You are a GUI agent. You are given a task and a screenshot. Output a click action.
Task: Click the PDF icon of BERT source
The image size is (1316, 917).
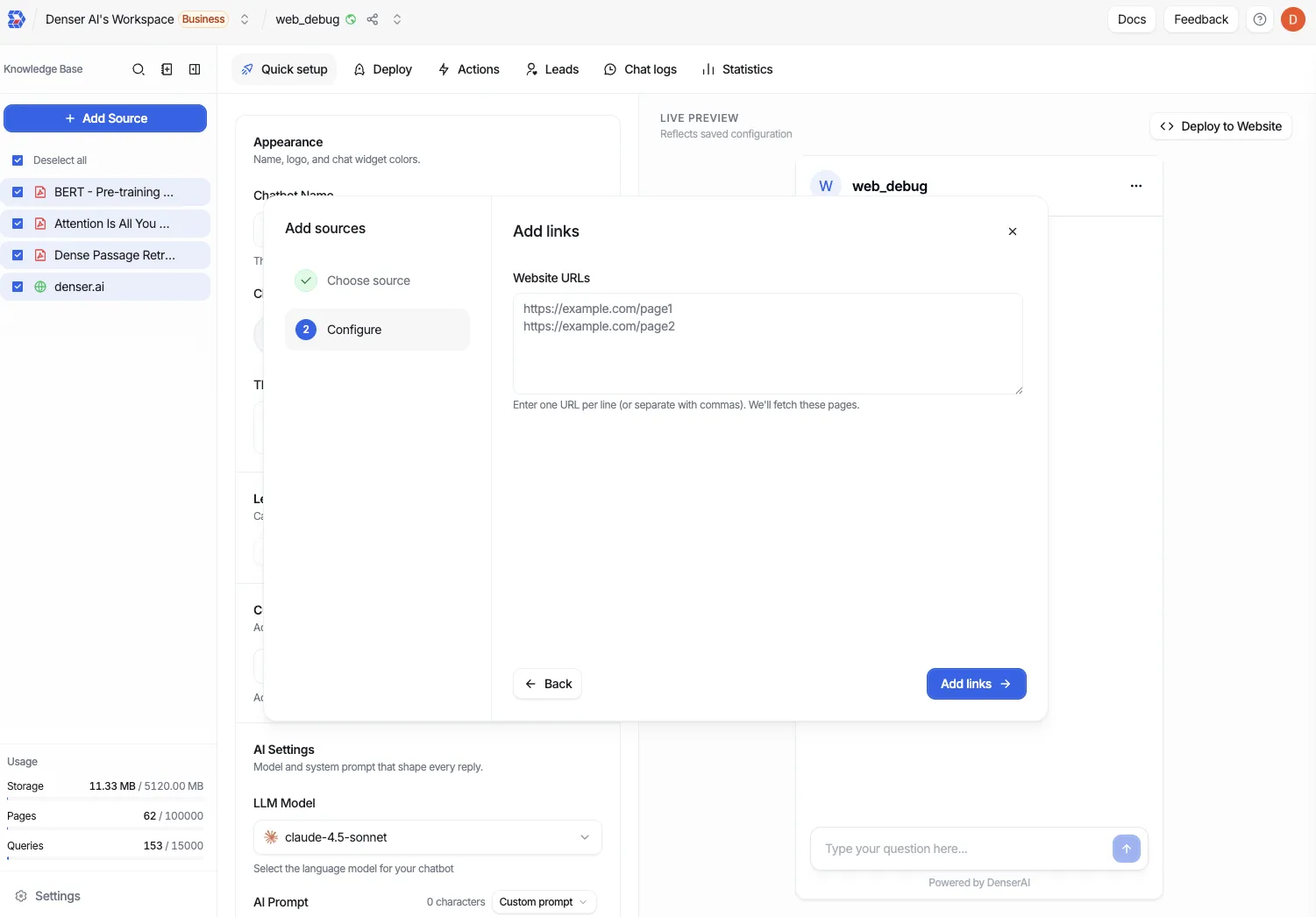coord(40,192)
